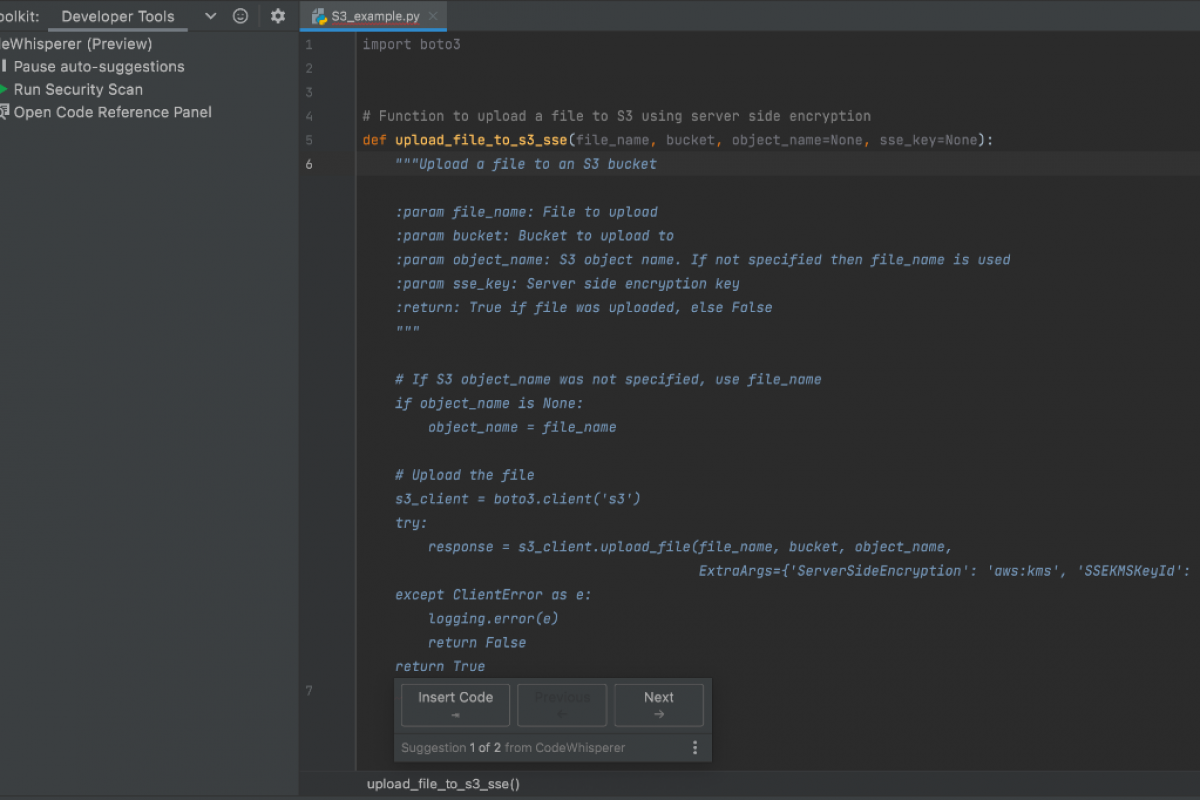Click the ':param sse_key' docstring line
Image resolution: width=1200 pixels, height=800 pixels.
(567, 284)
